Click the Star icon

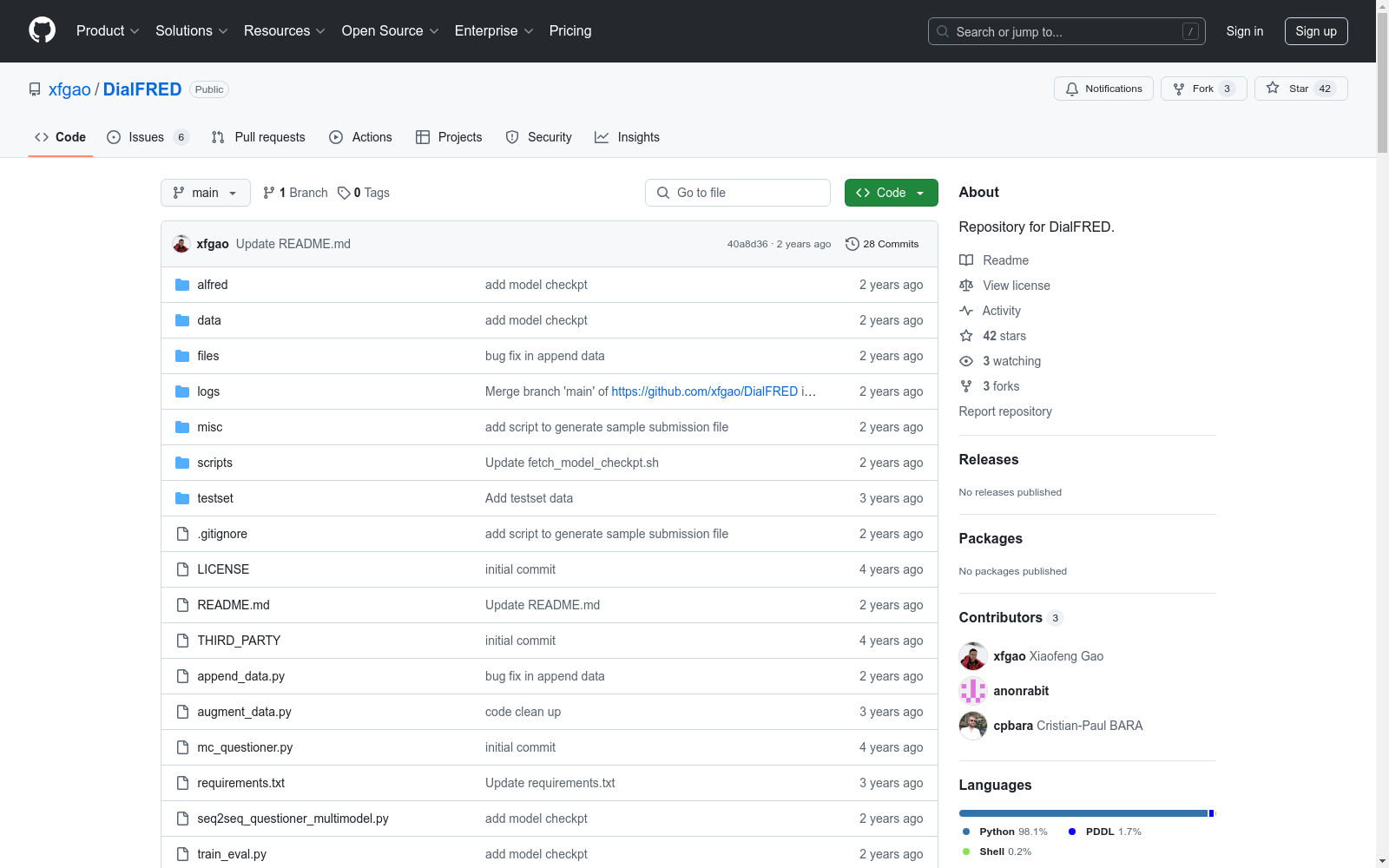click(1273, 88)
